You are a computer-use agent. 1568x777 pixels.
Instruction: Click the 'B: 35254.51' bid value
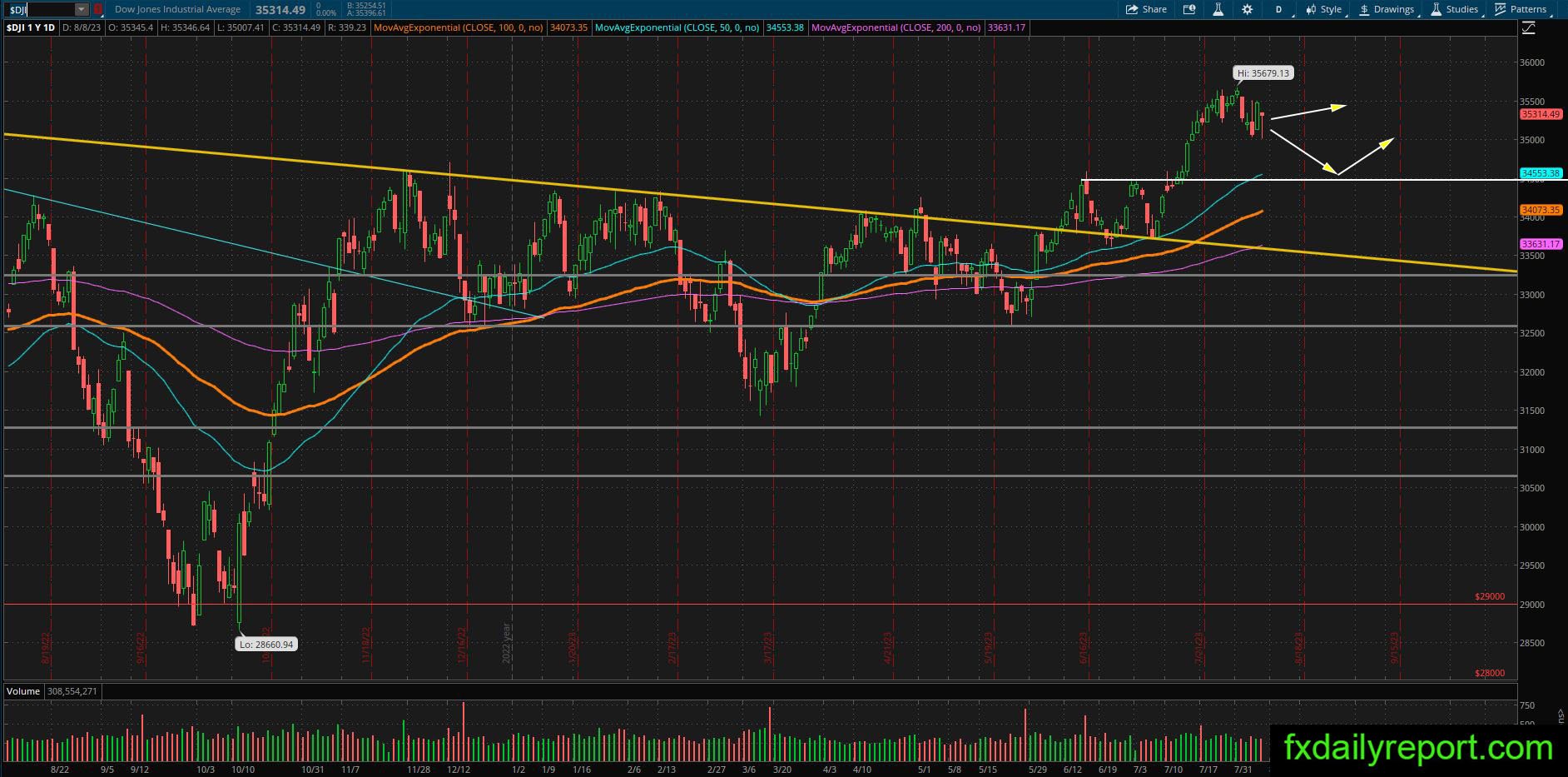pos(368,5)
